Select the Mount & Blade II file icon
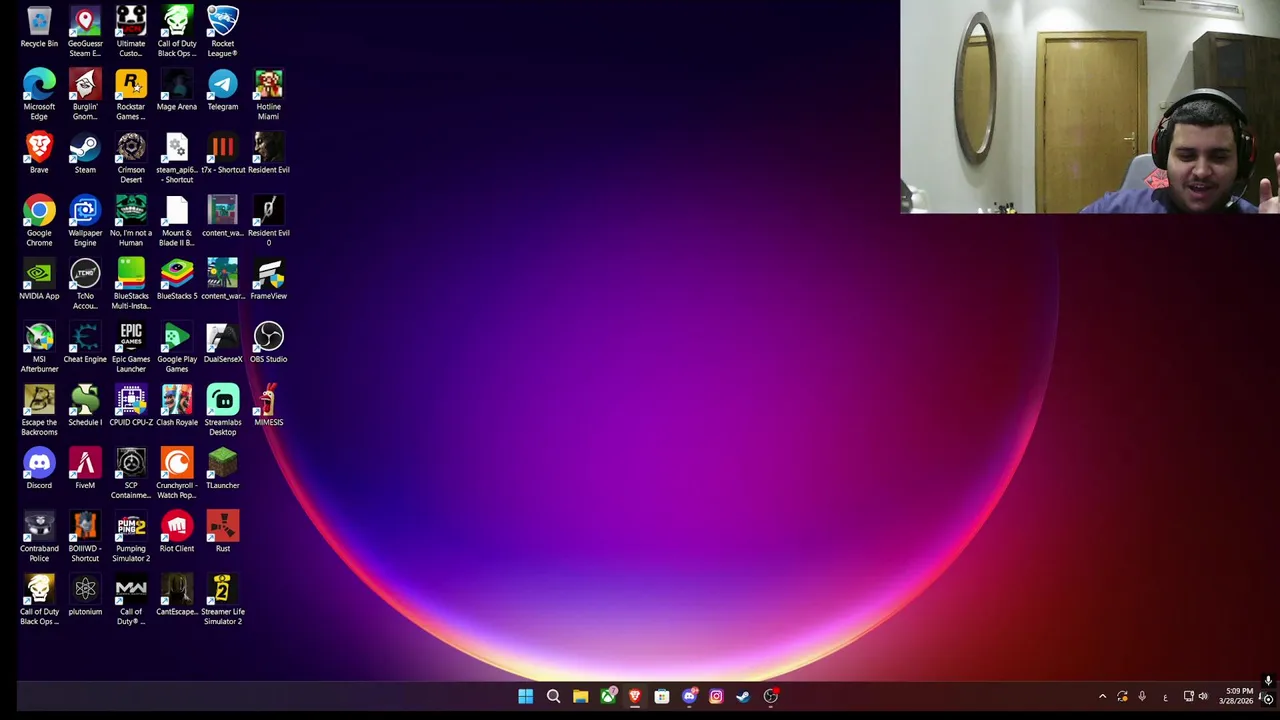 click(x=177, y=220)
